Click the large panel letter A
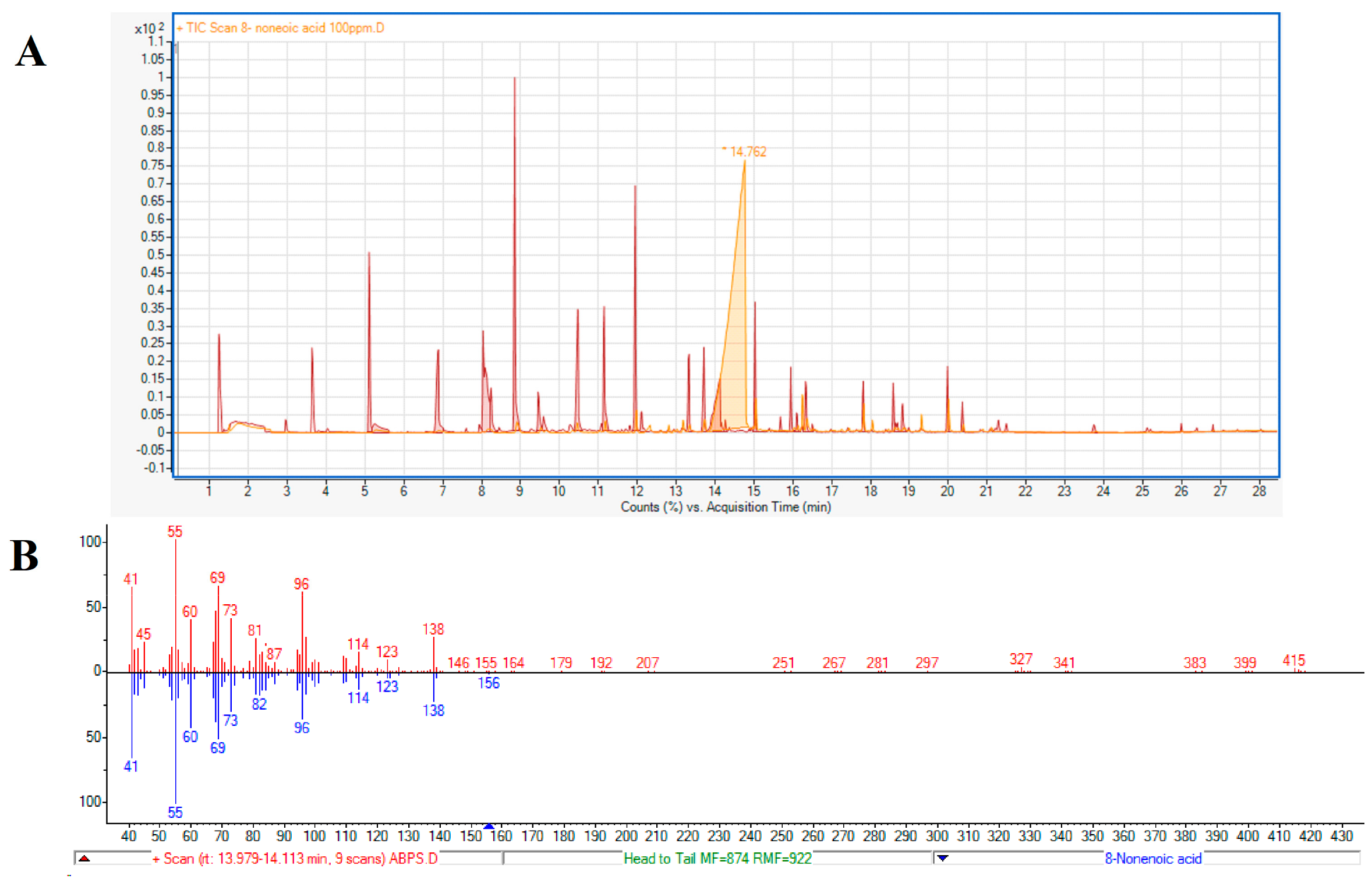 [30, 51]
